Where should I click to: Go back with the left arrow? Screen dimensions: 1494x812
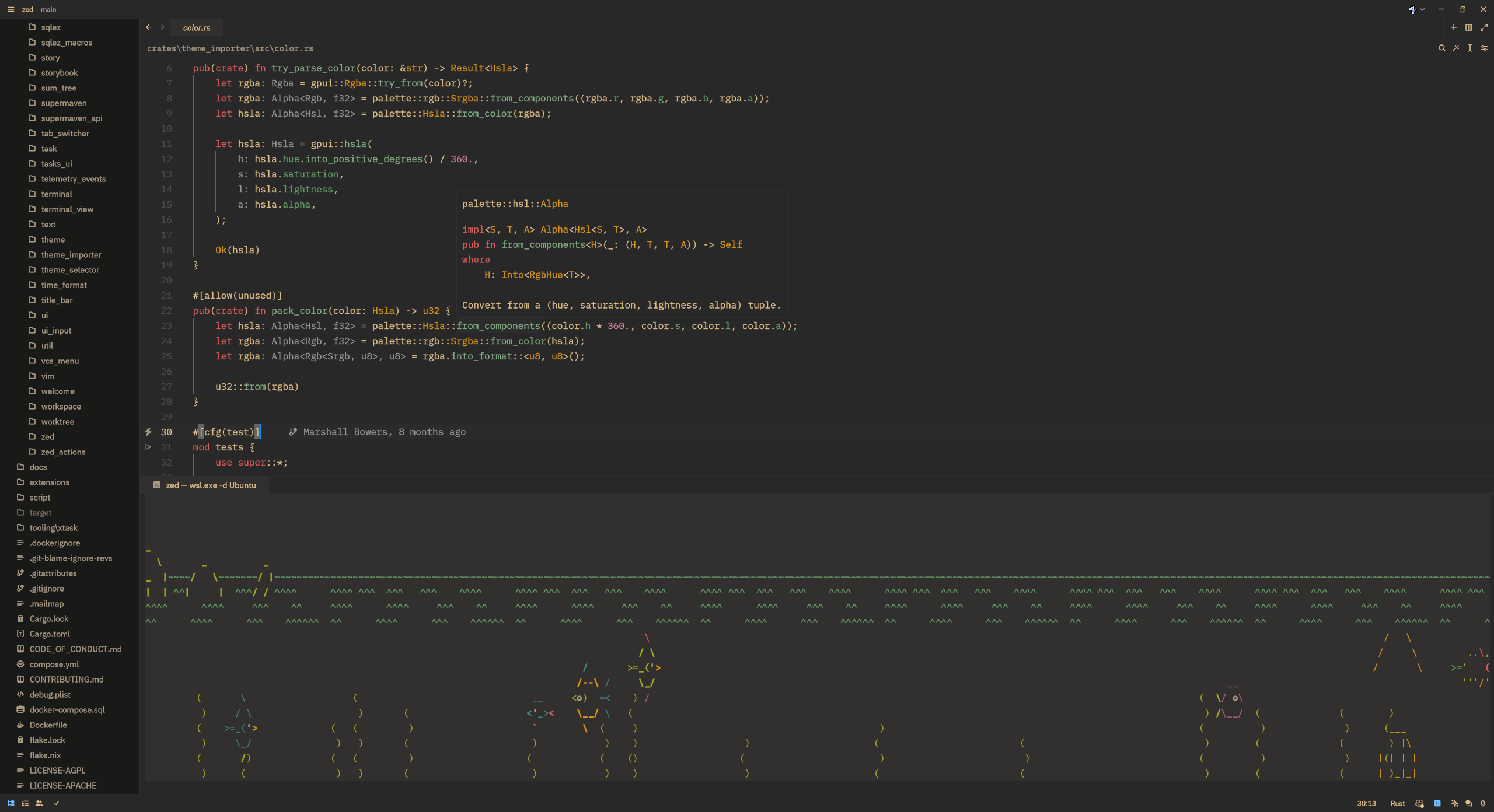(149, 27)
